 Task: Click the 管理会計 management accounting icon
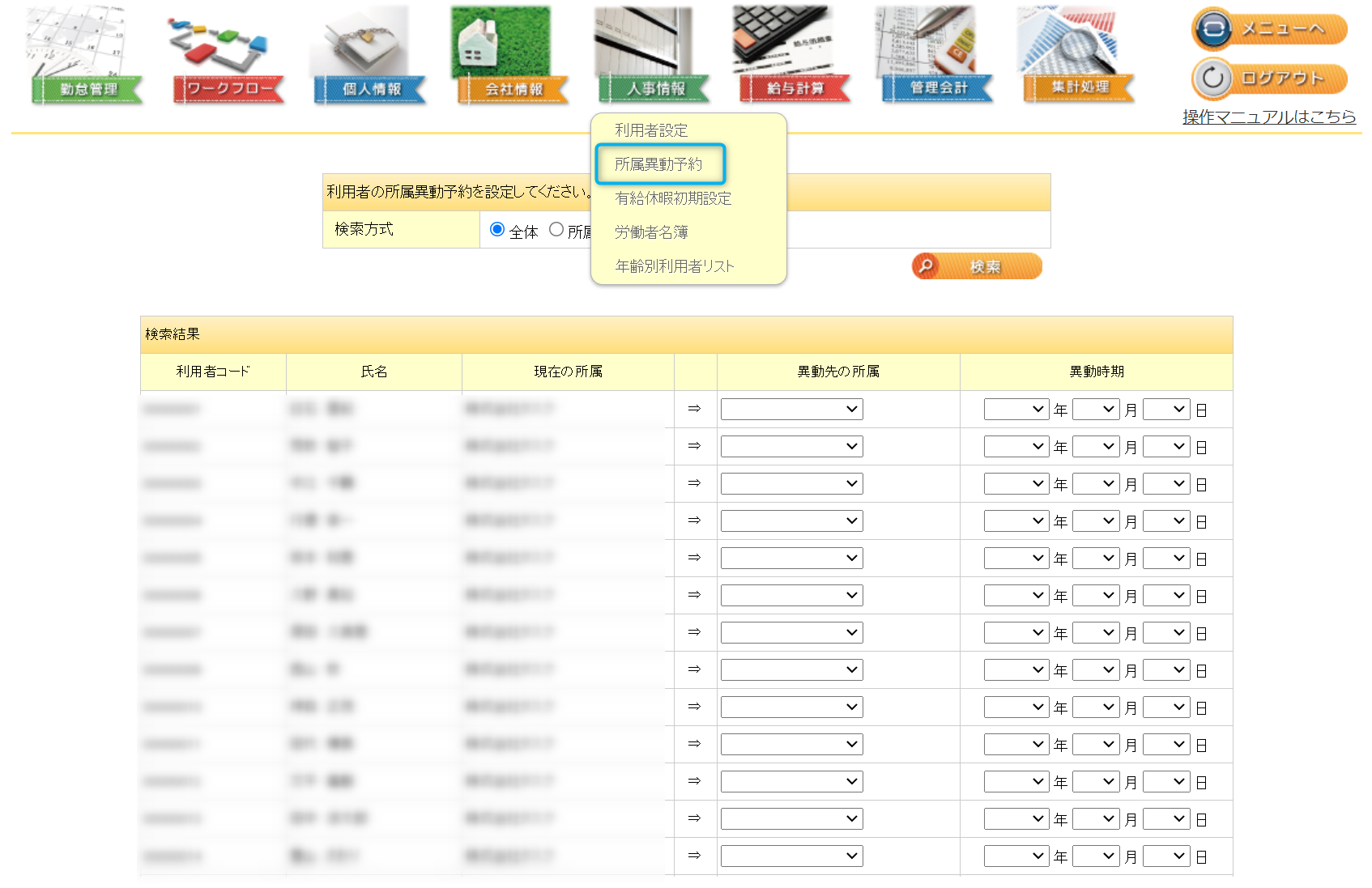[x=937, y=57]
